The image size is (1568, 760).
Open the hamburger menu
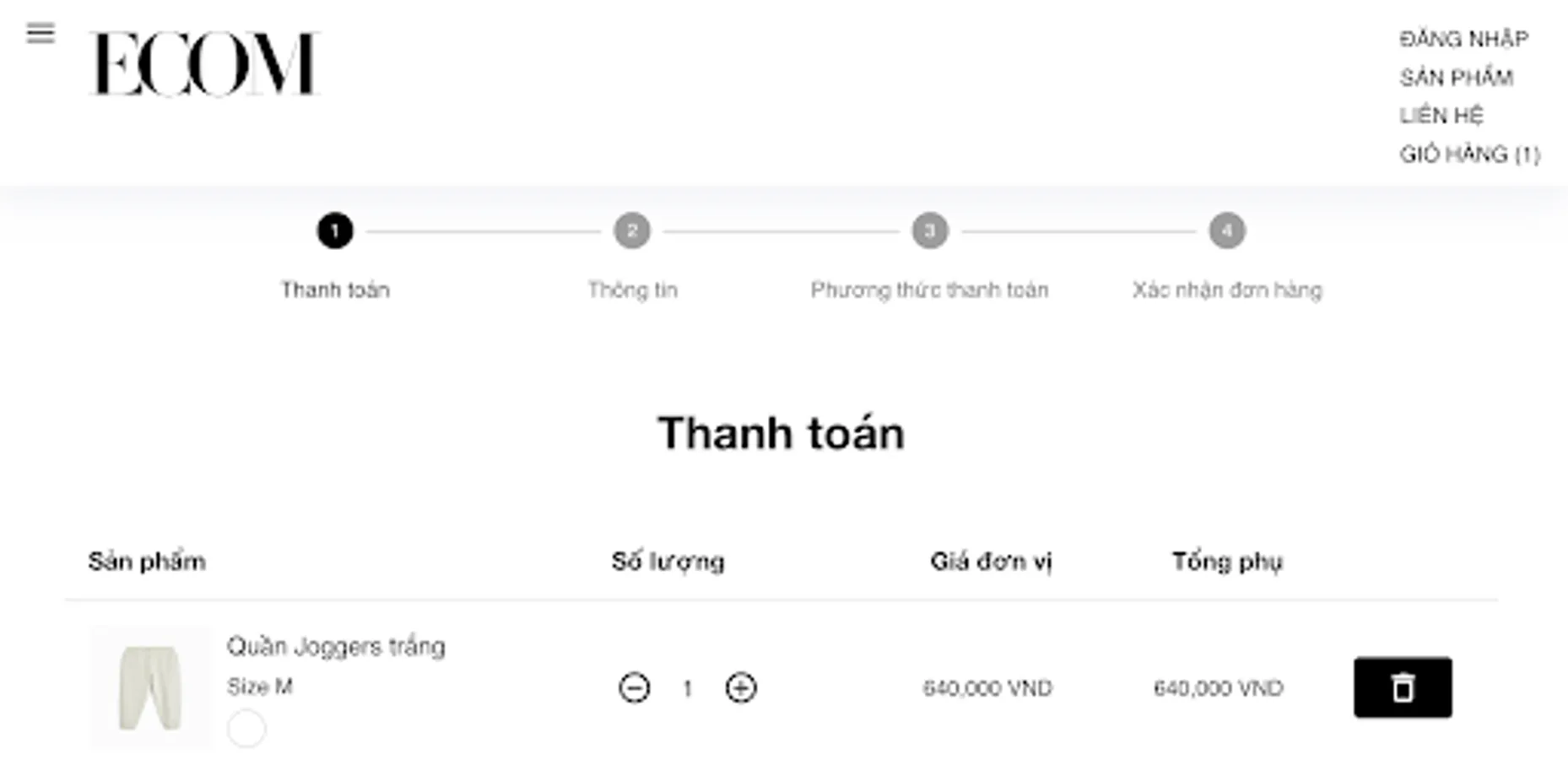(41, 34)
